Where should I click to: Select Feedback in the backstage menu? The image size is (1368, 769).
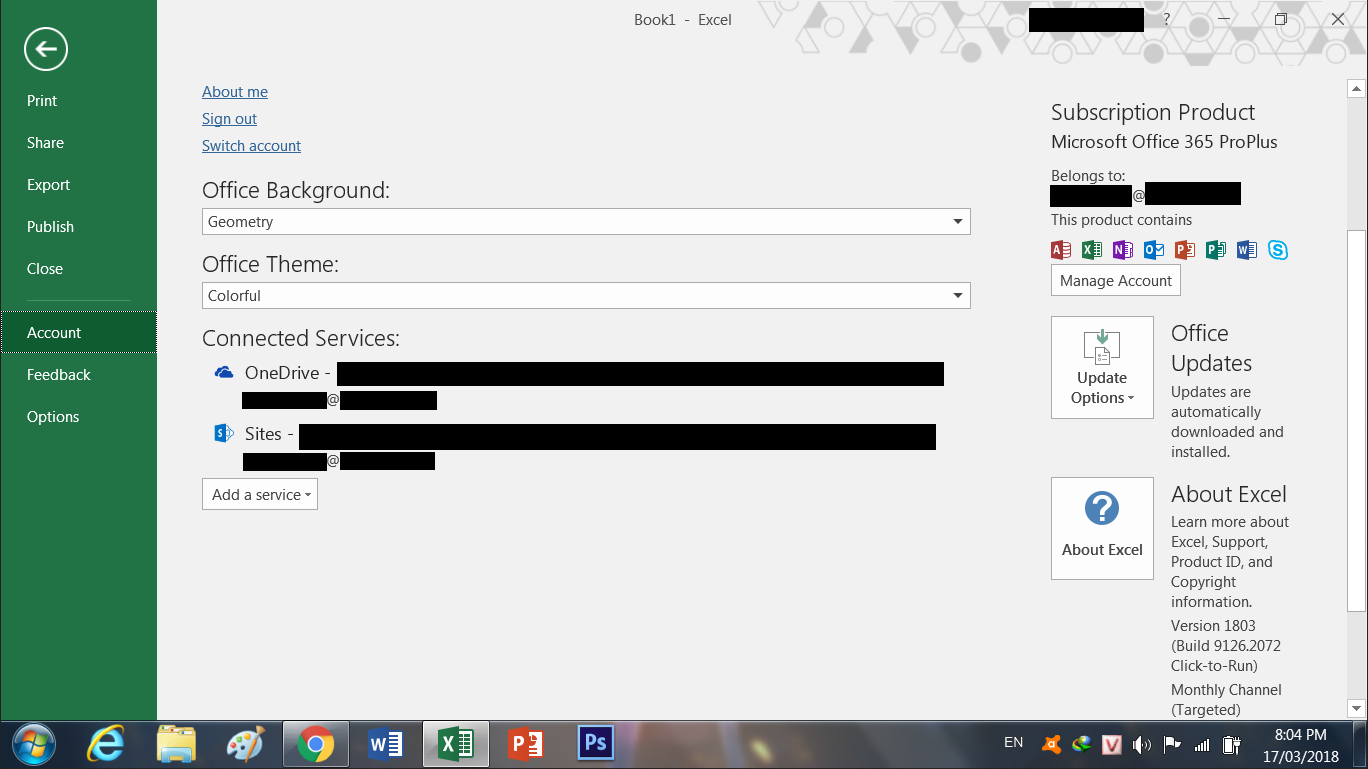coord(78,375)
